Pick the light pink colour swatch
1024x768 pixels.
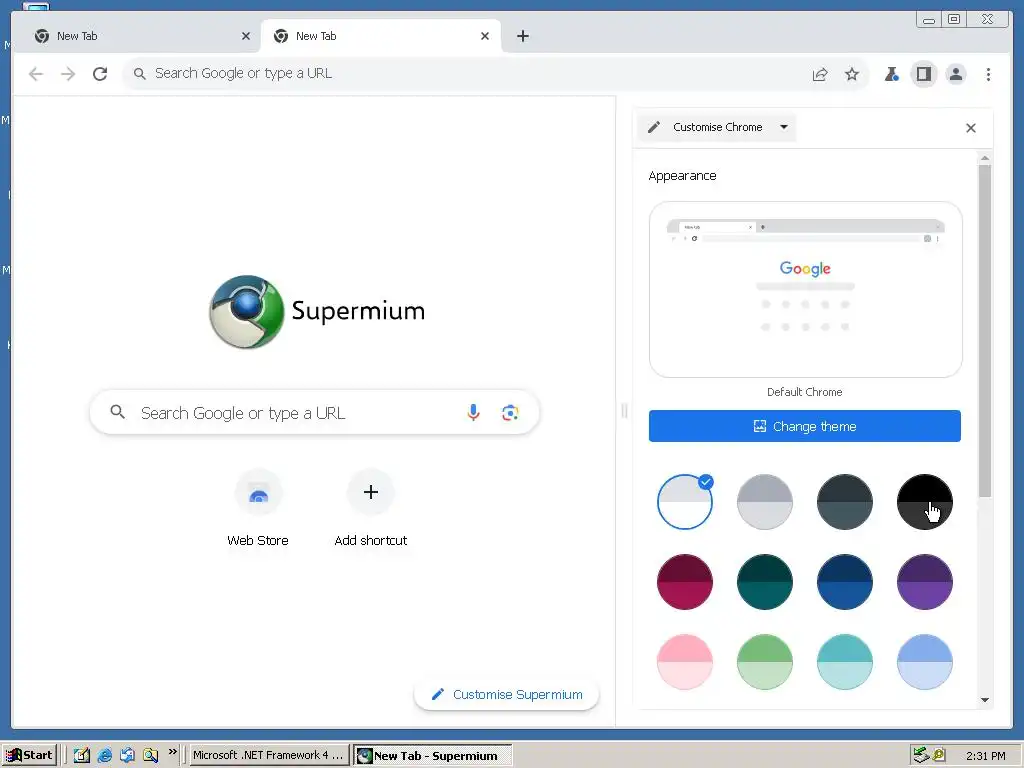[x=684, y=662]
